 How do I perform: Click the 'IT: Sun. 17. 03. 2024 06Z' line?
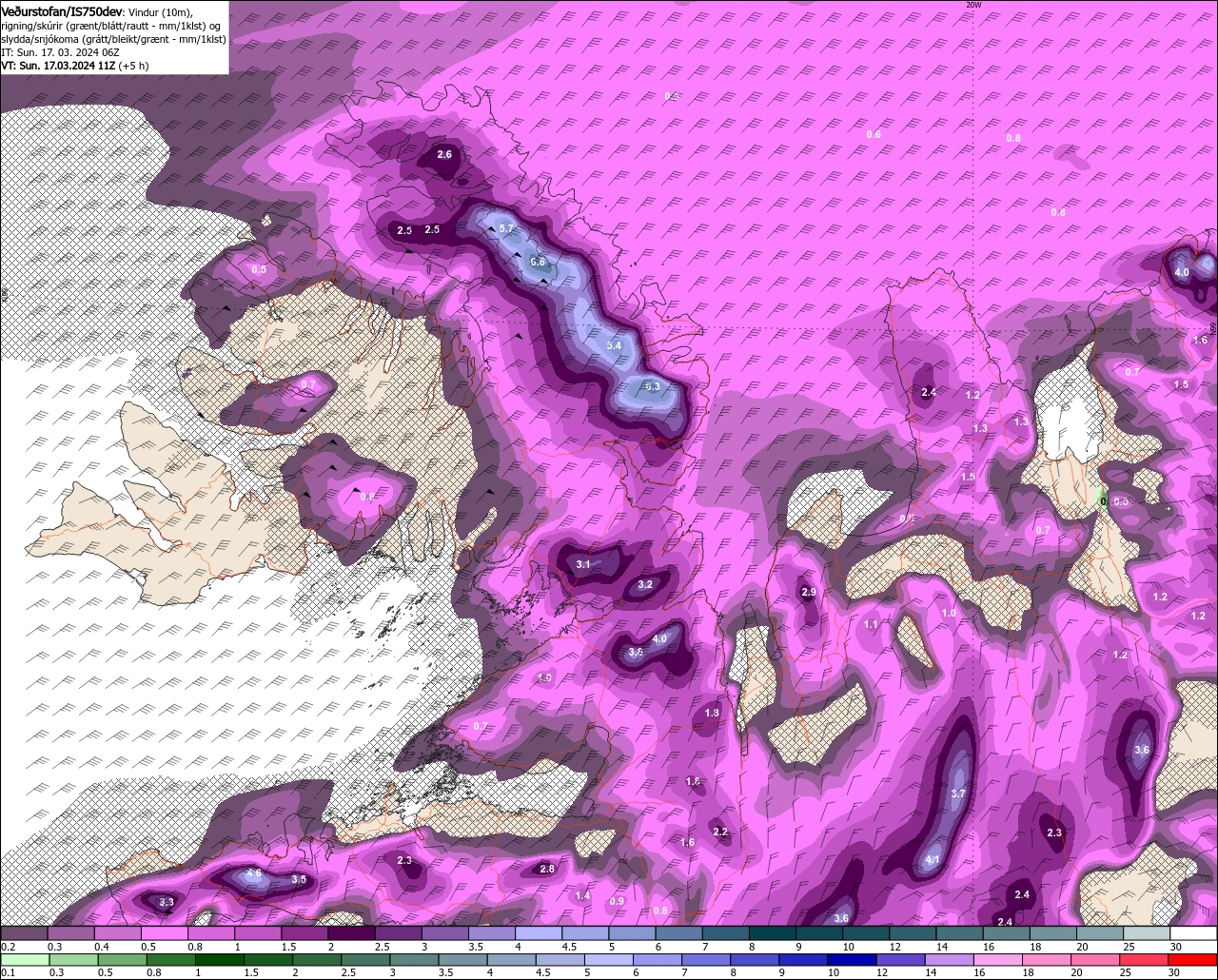coord(60,52)
